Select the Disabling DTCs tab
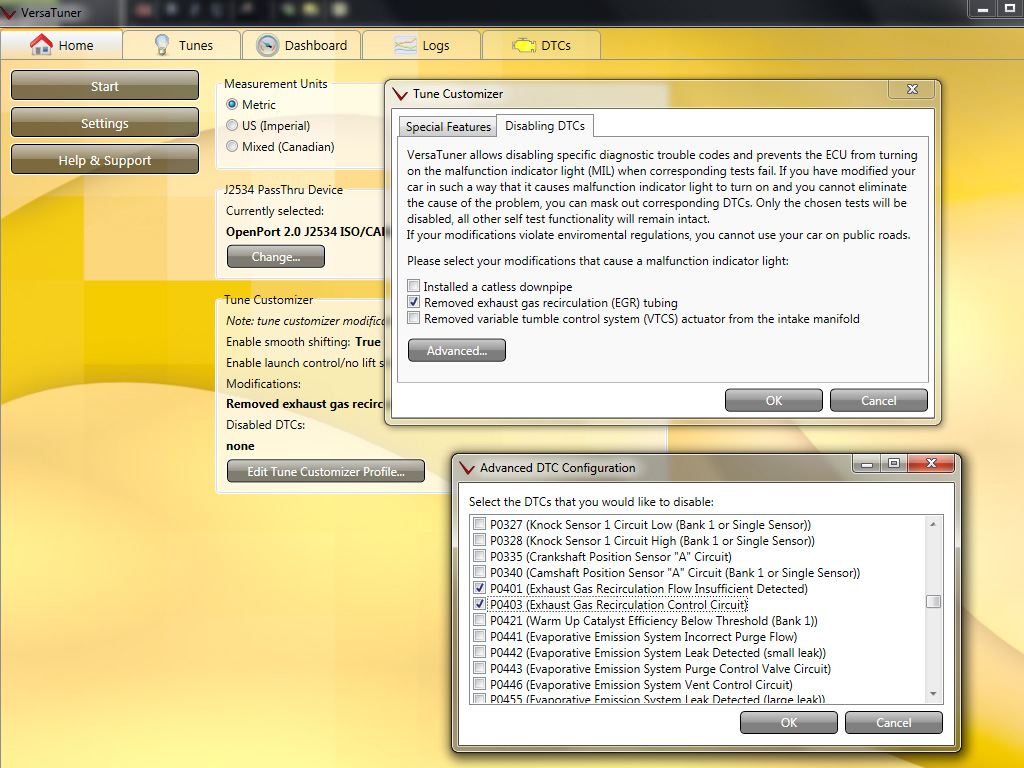Viewport: 1024px width, 768px height. pyautogui.click(x=545, y=125)
